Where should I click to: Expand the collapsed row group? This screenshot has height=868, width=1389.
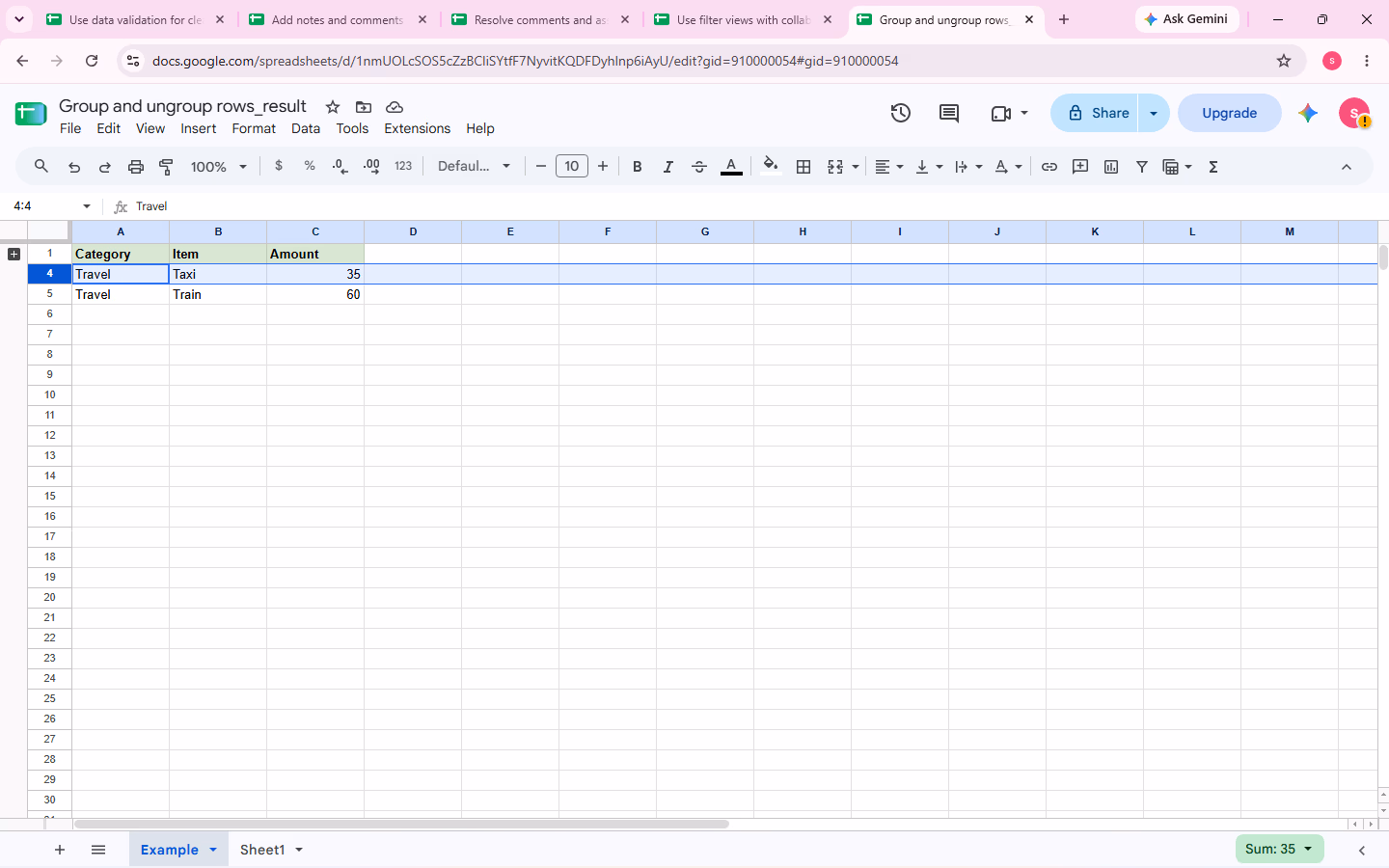pyautogui.click(x=14, y=254)
